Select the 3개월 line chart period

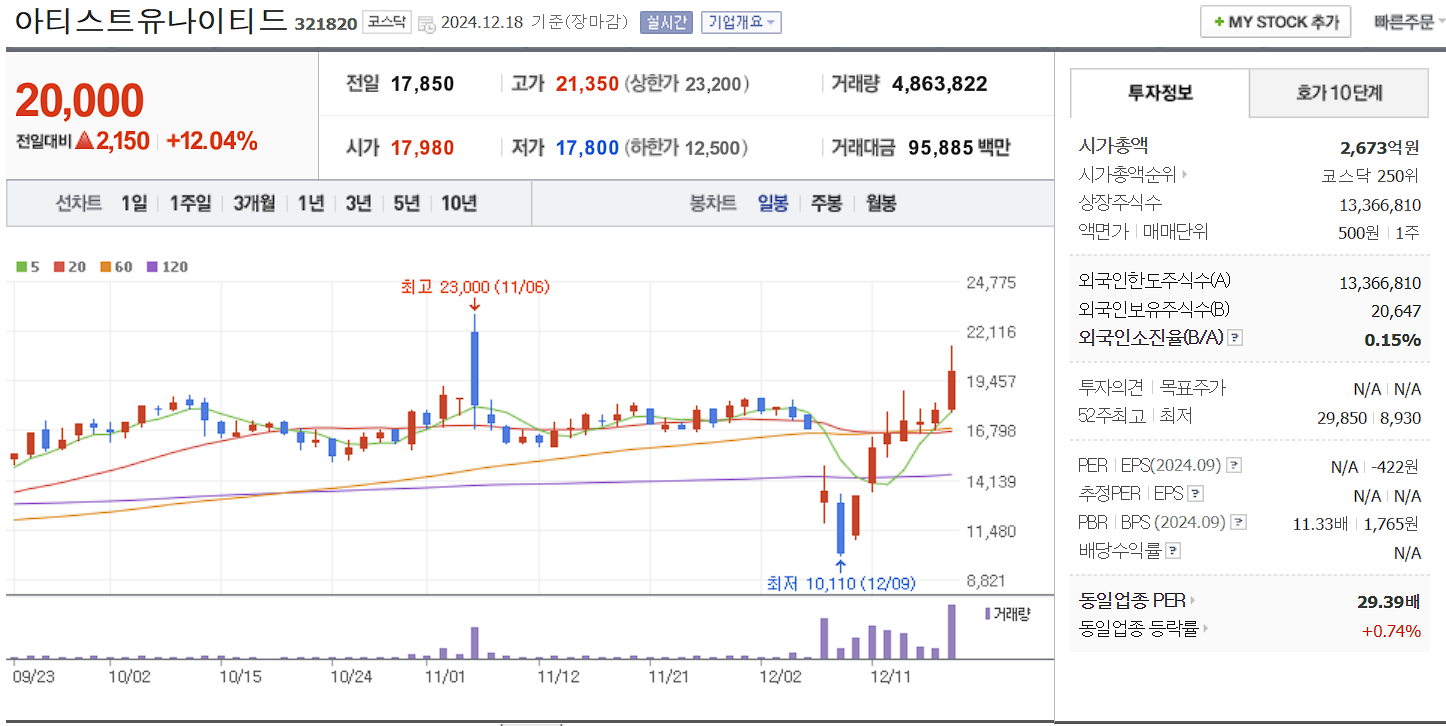(x=255, y=203)
